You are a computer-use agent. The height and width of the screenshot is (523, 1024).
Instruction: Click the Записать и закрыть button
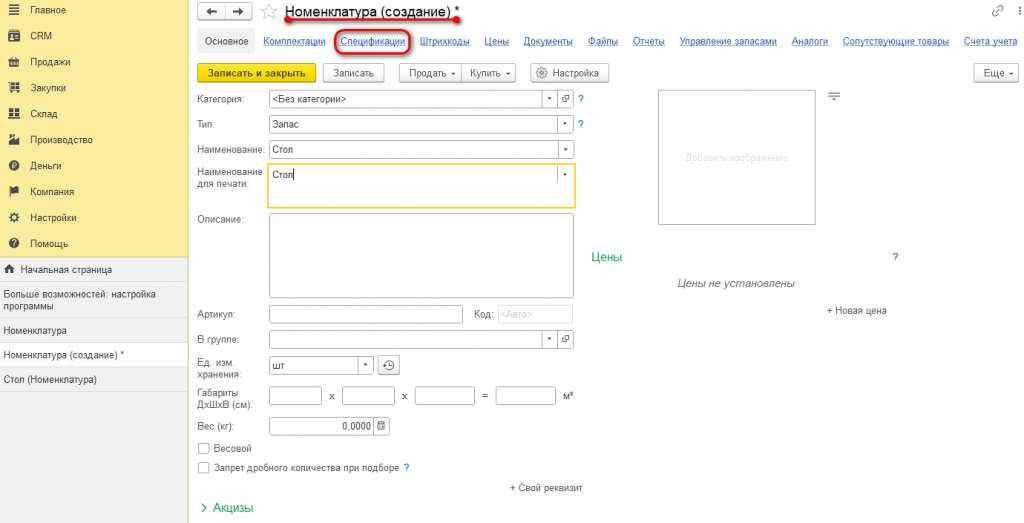257,73
